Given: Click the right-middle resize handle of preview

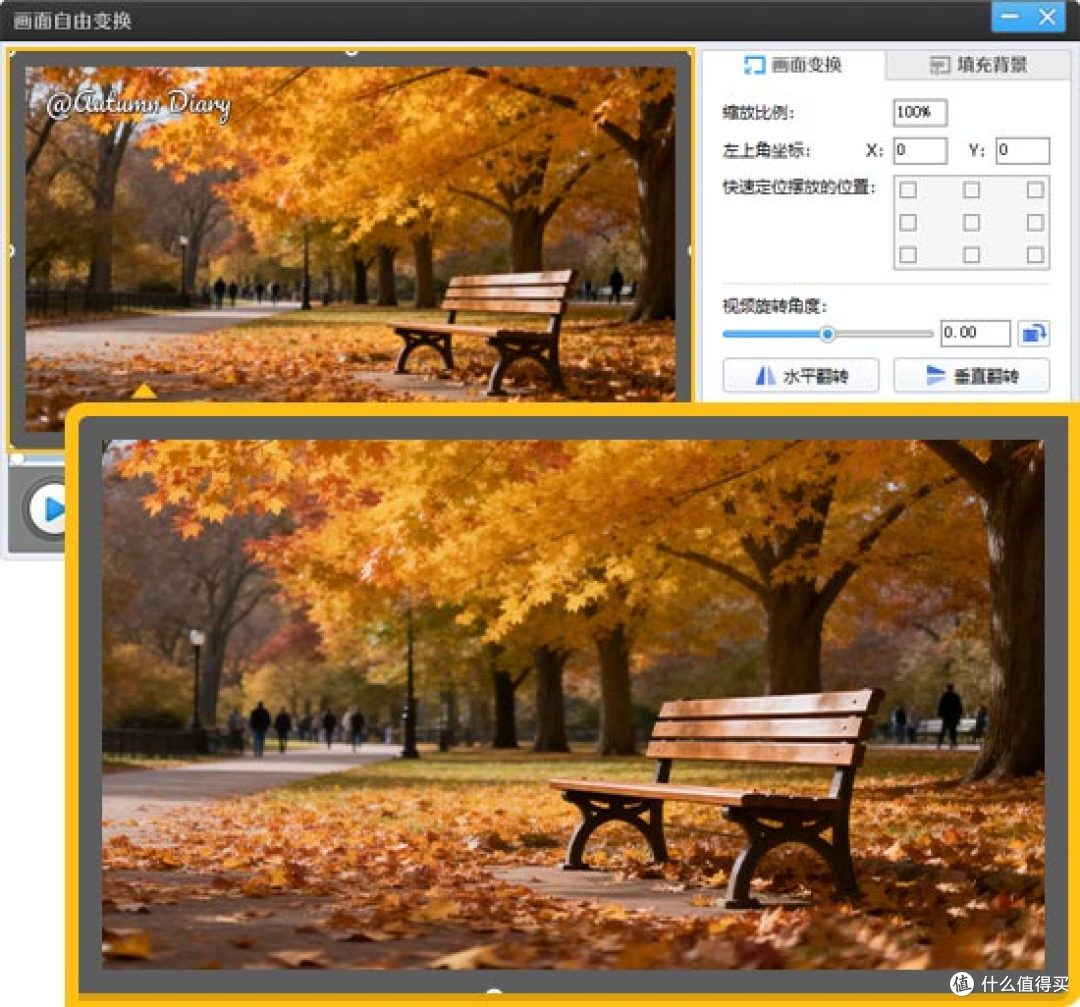Looking at the screenshot, I should click(690, 251).
